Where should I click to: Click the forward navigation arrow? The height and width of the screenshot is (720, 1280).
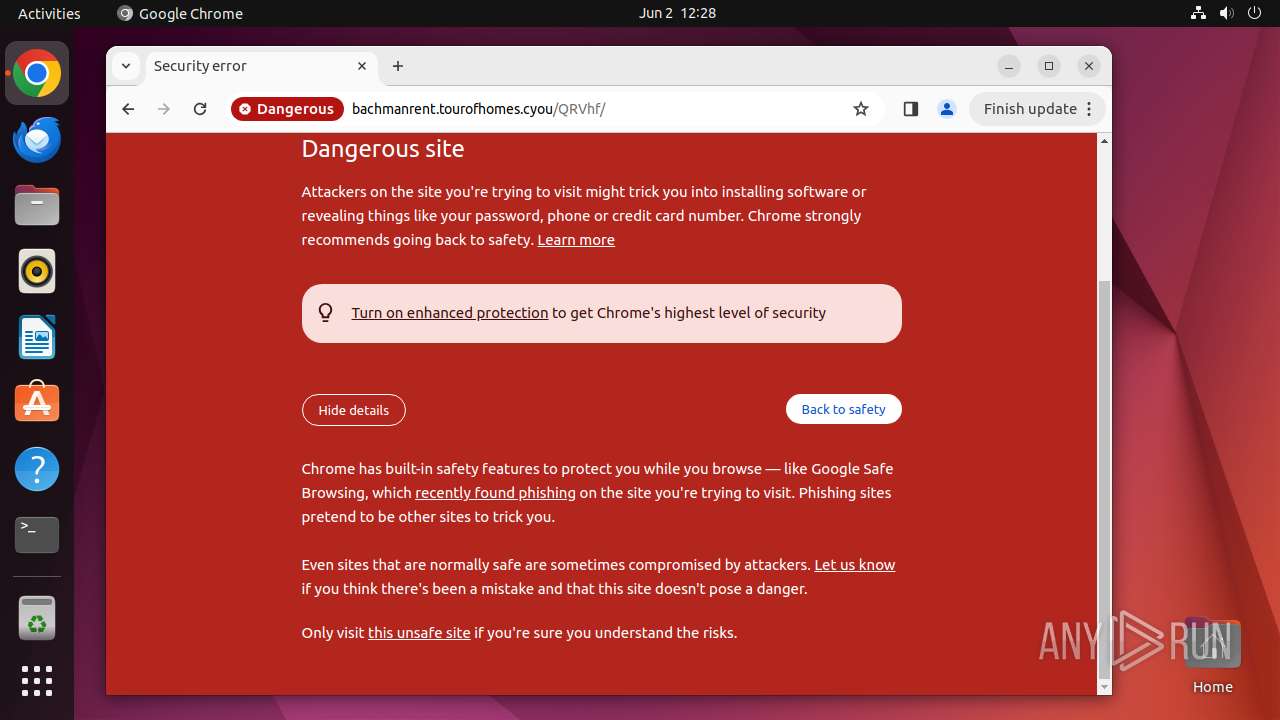[x=164, y=109]
